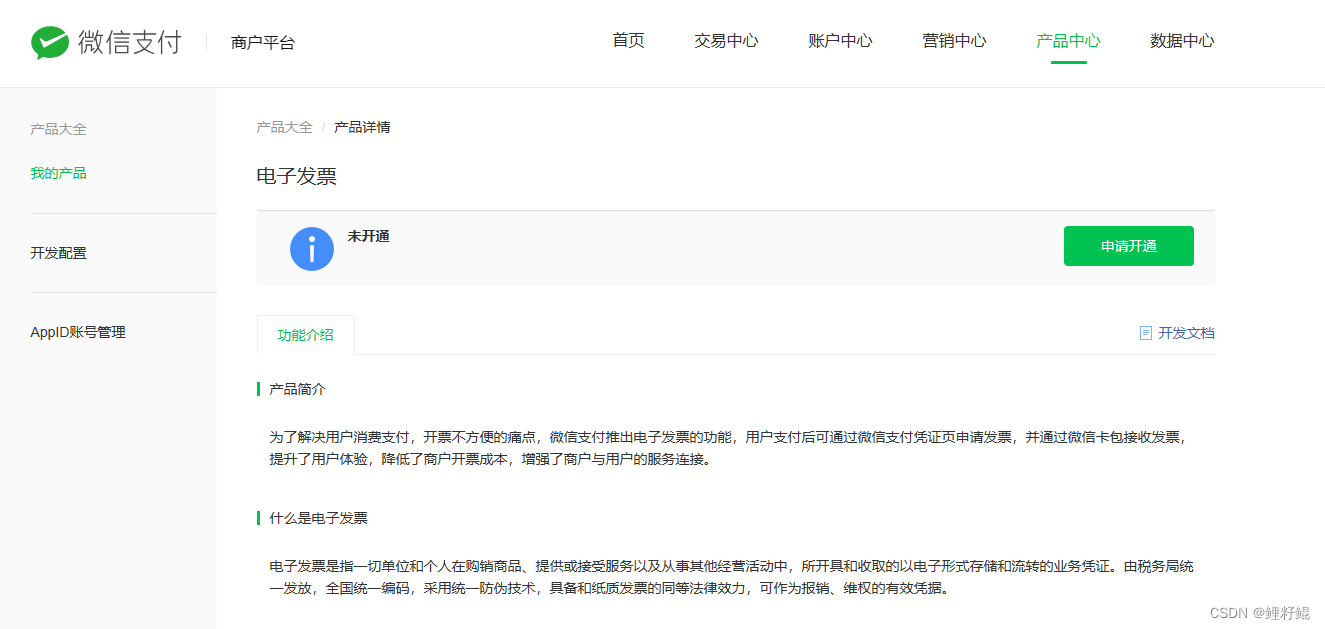Click the paragraph starting 为了解决用户消费支付
This screenshot has height=629, width=1325.
[729, 449]
